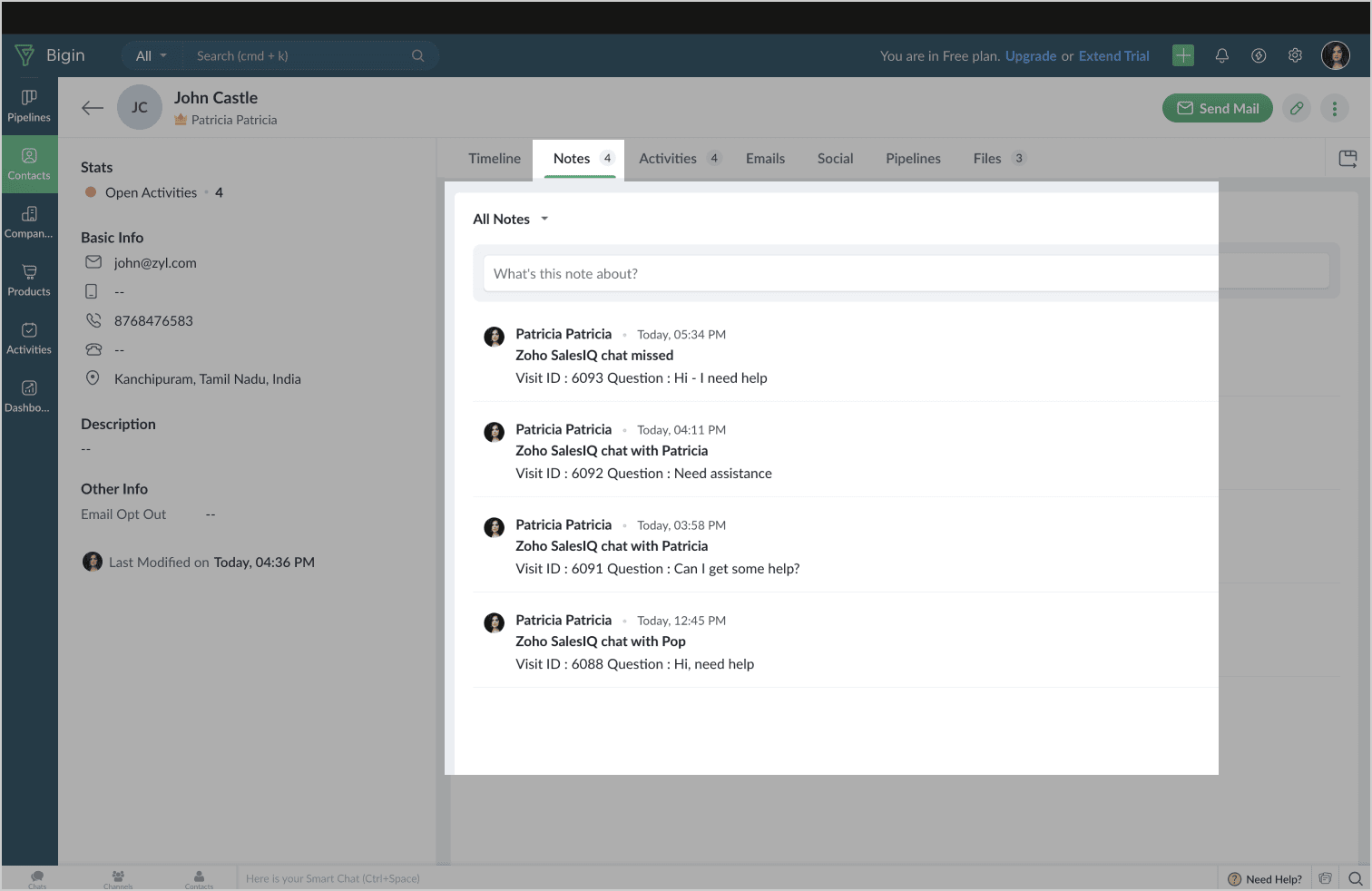Image resolution: width=1372 pixels, height=891 pixels.
Task: Open the Emails tab
Action: [765, 159]
